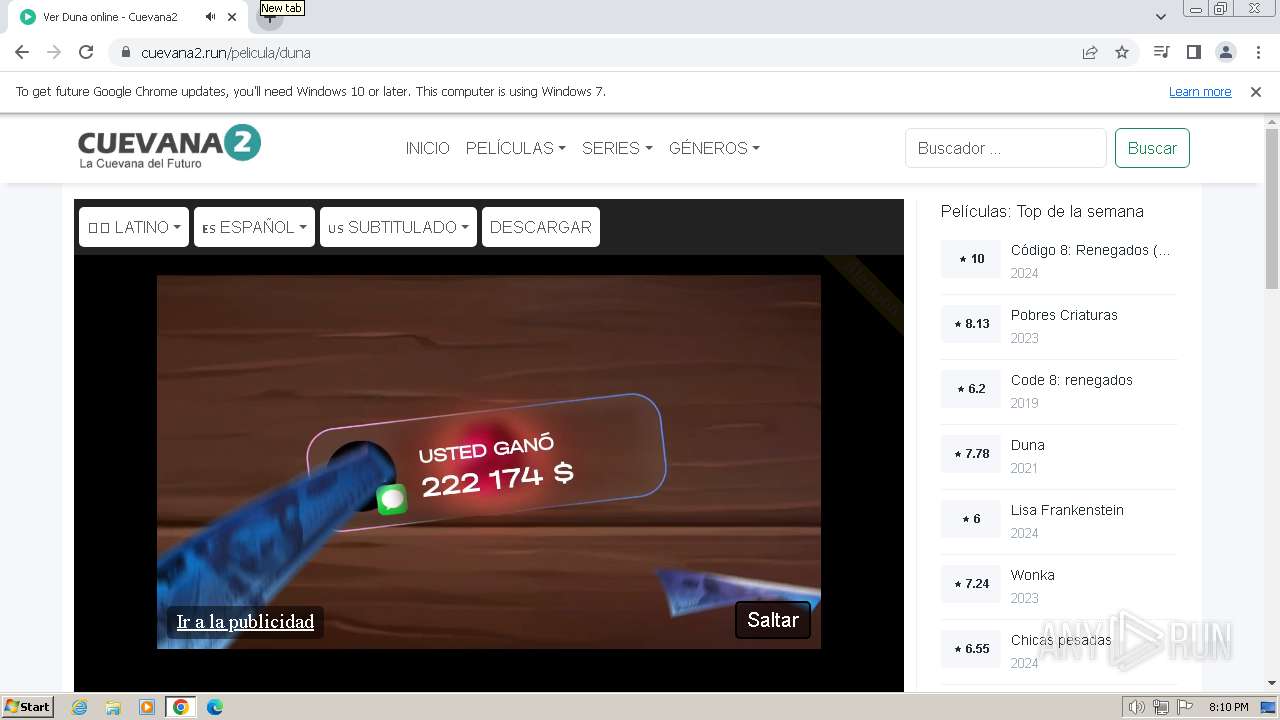Go forward with browser forward arrow
The height and width of the screenshot is (720, 1280).
click(54, 52)
